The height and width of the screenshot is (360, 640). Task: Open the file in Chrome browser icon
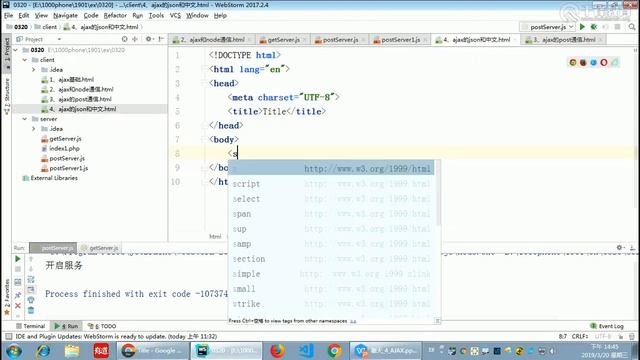573,62
